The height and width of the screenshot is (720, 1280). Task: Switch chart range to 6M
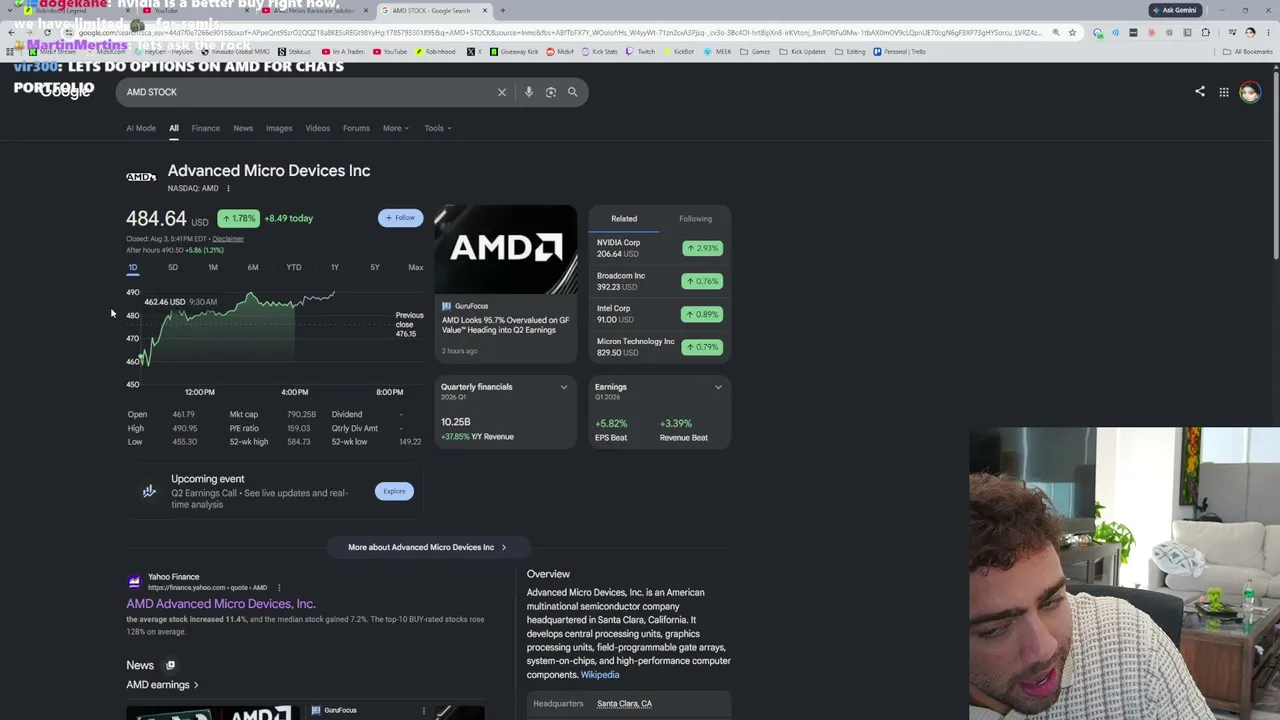[253, 267]
